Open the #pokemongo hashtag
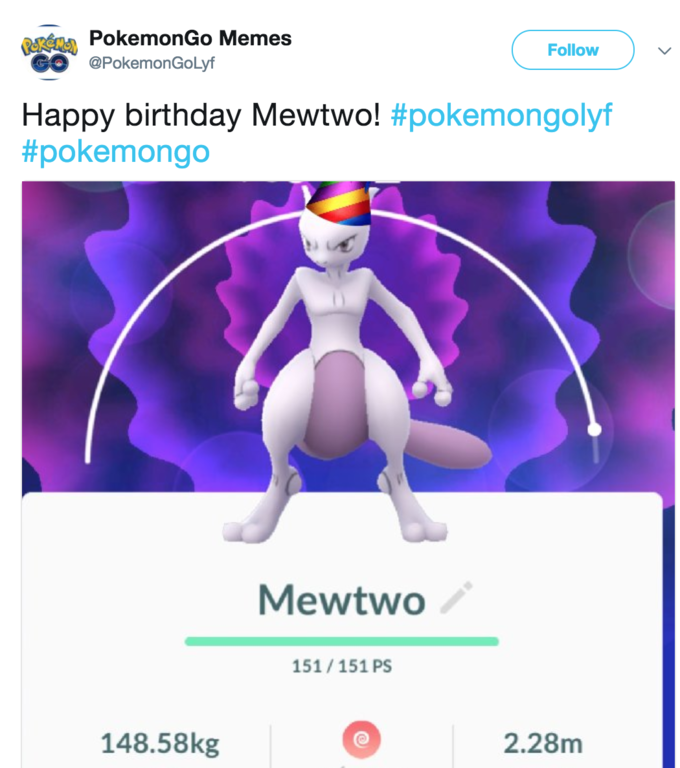The image size is (680, 768). click(116, 152)
